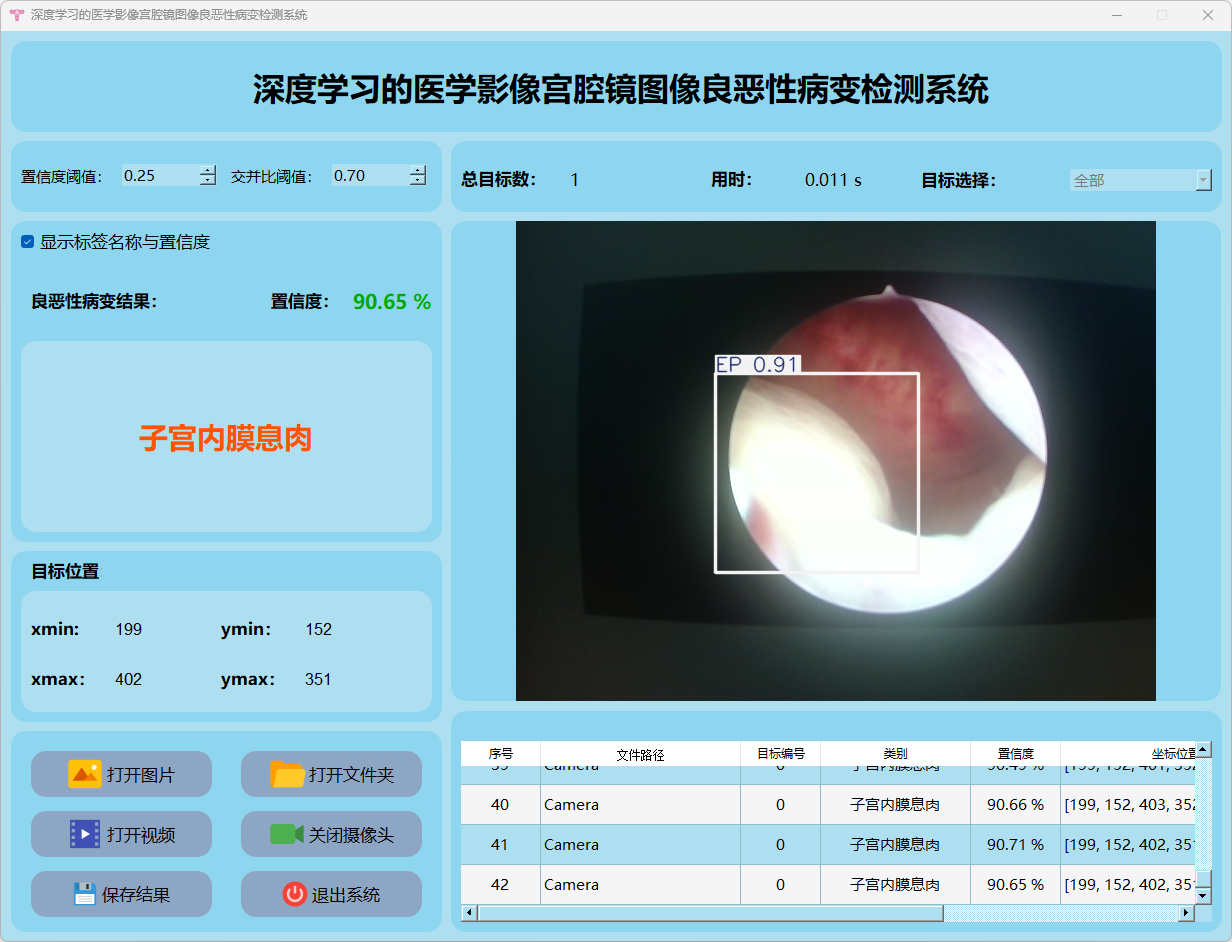Click the picture icon on Open Image button
Screen dimensions: 1232x942
pyautogui.click(x=85, y=774)
